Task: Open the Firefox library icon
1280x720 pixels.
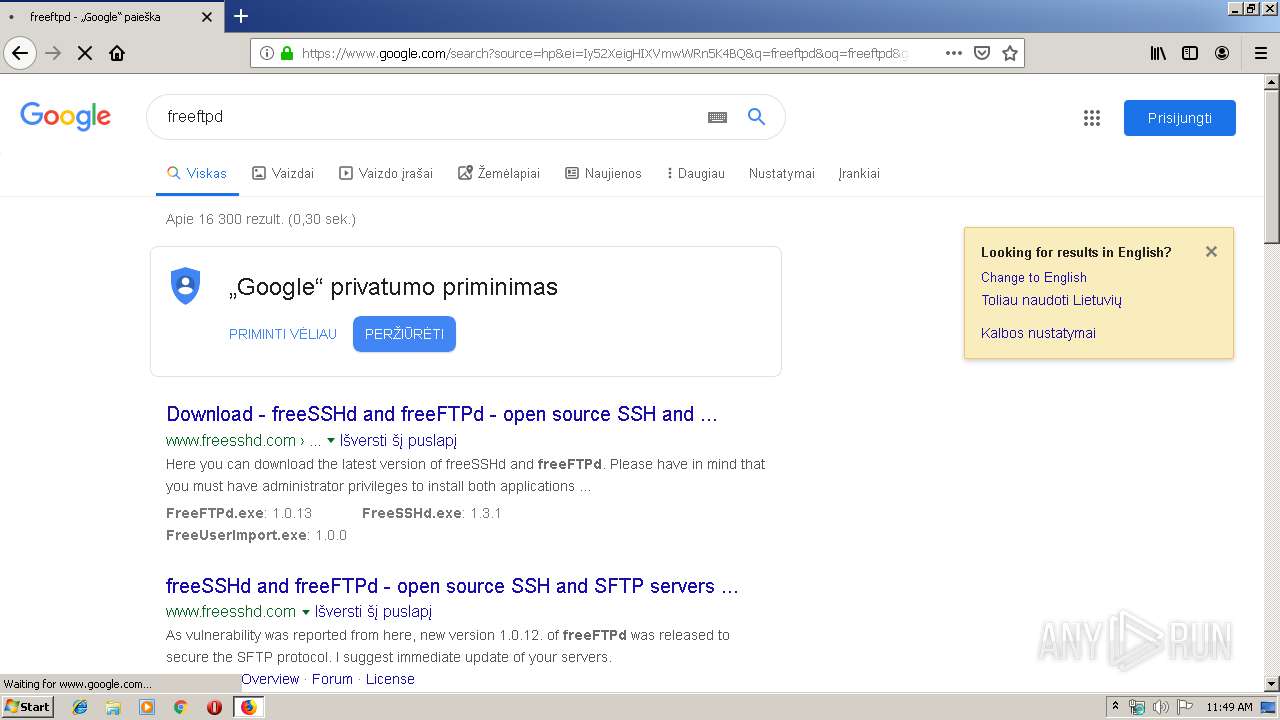Action: tap(1158, 53)
